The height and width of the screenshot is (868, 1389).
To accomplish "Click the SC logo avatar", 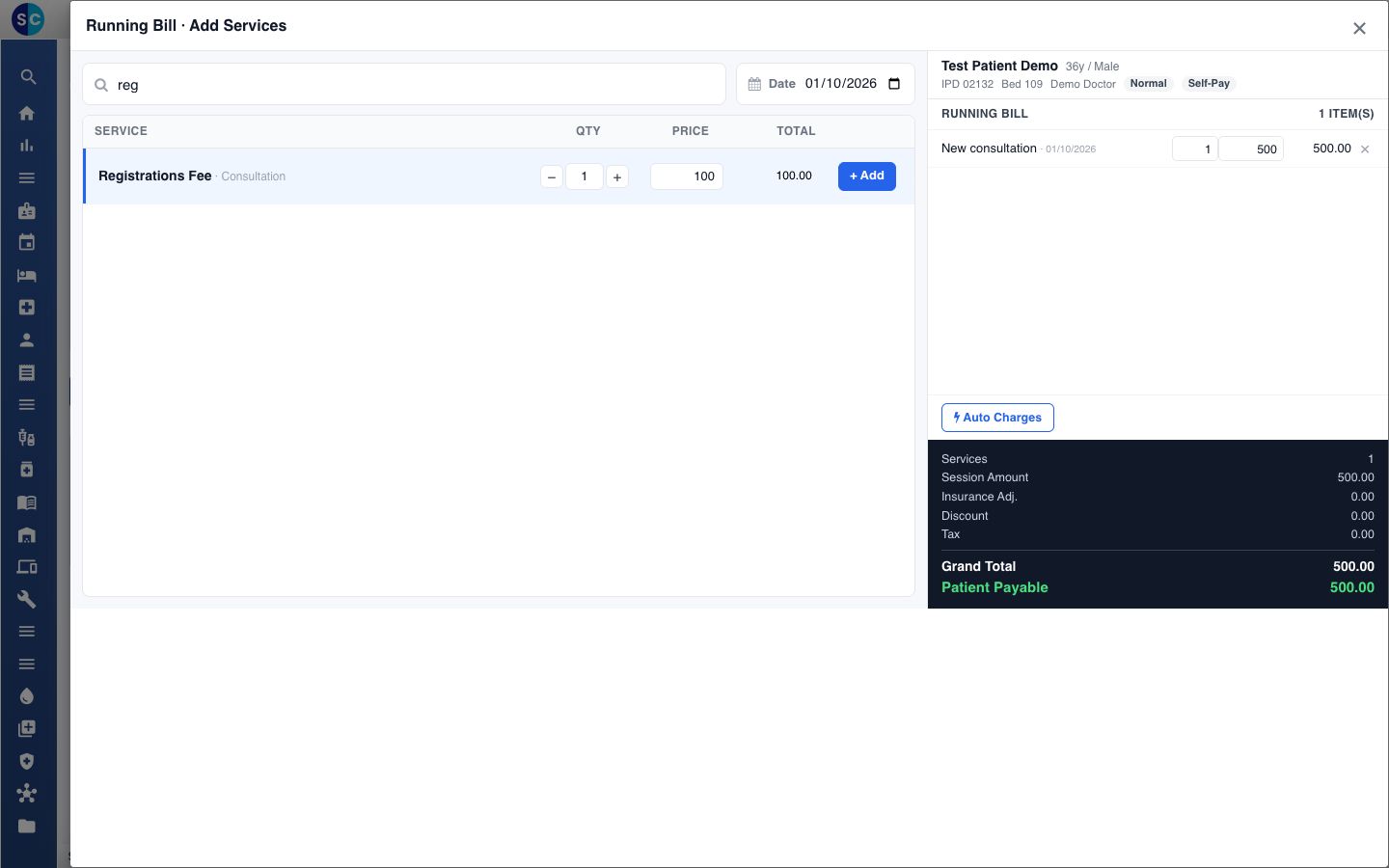I will 28,18.
